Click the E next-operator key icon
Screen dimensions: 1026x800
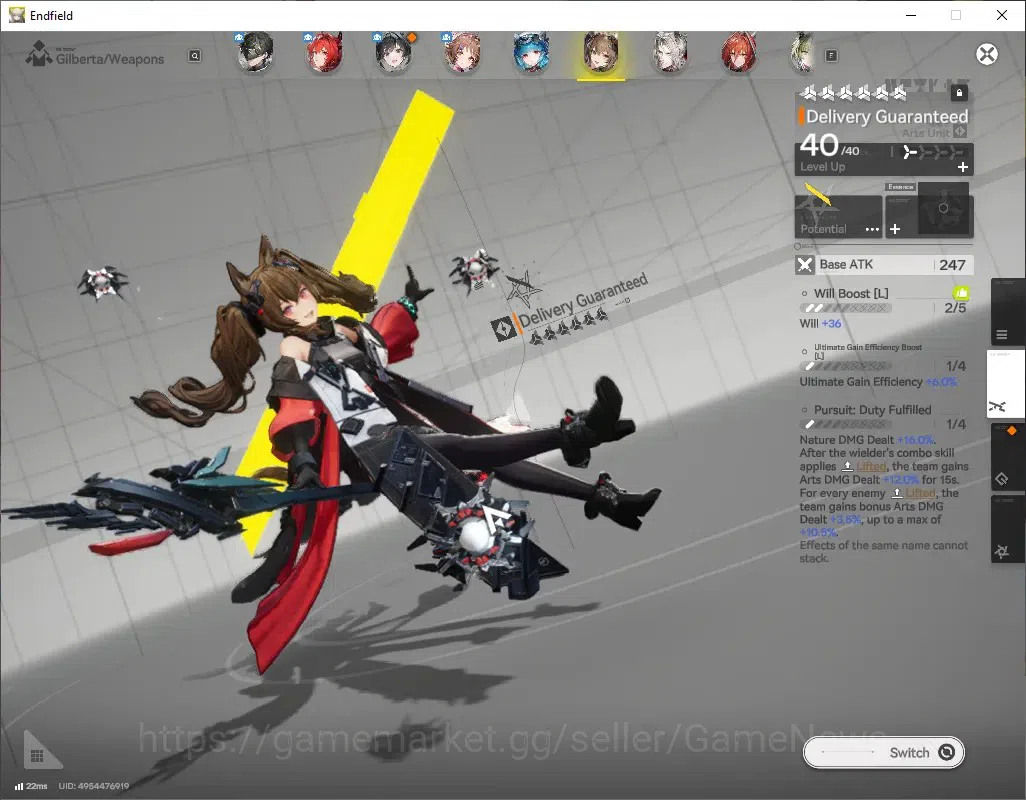831,56
